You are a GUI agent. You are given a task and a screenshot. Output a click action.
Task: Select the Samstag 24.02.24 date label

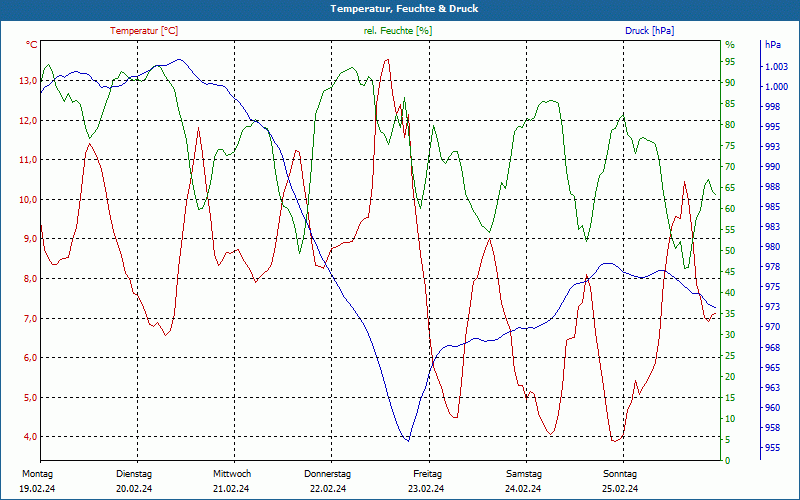(523, 481)
